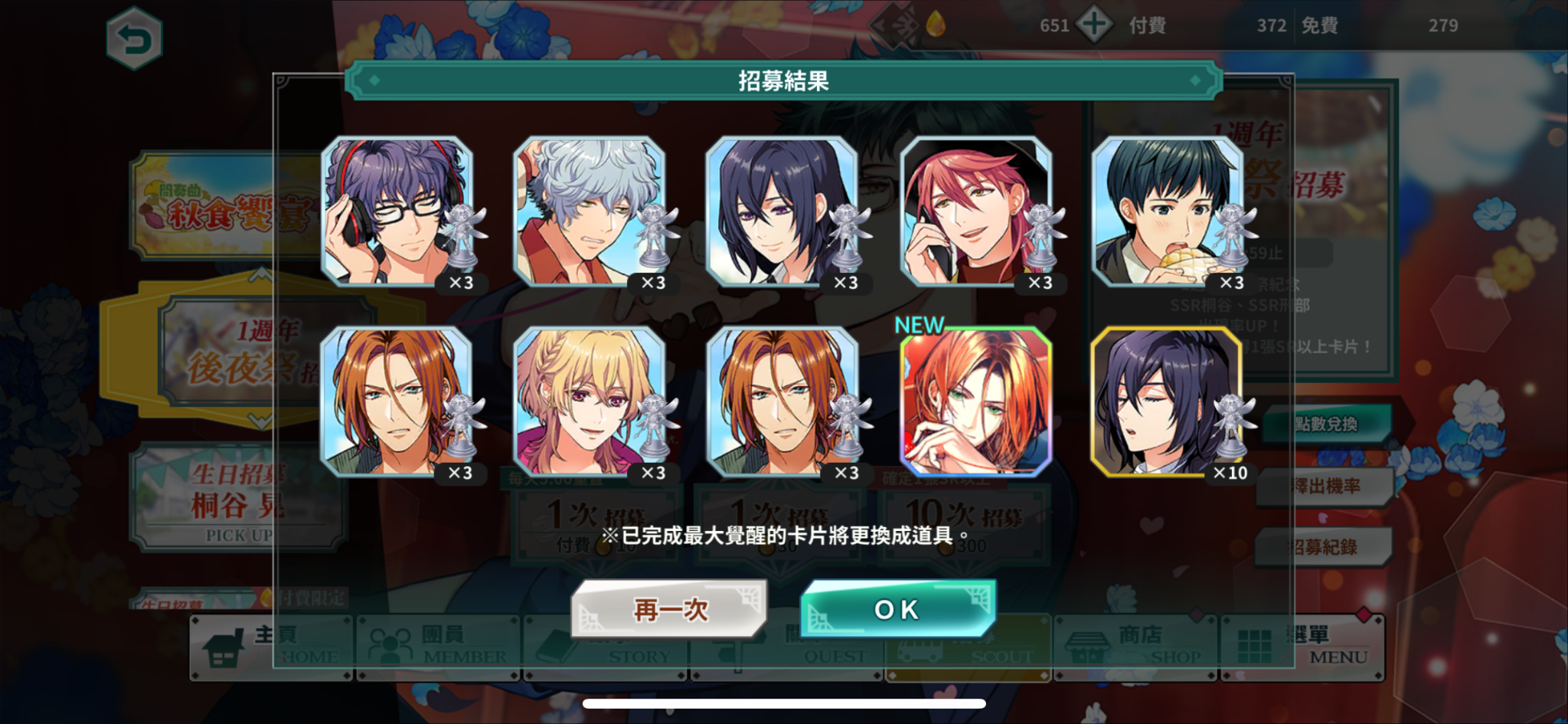Tap the plus icon next to 651
1568x724 pixels.
(1093, 25)
